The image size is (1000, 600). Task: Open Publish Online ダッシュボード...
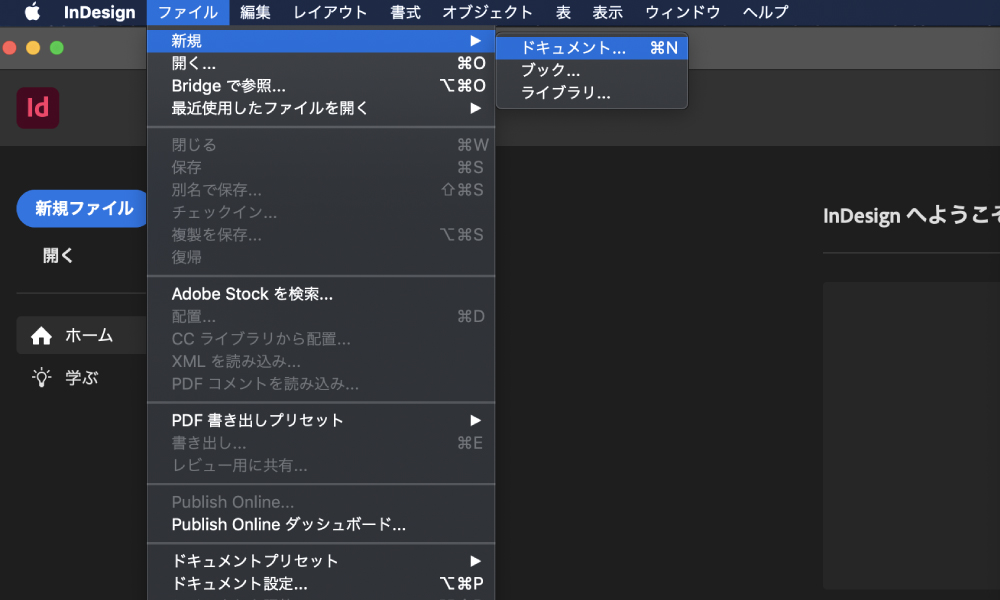coord(321,525)
